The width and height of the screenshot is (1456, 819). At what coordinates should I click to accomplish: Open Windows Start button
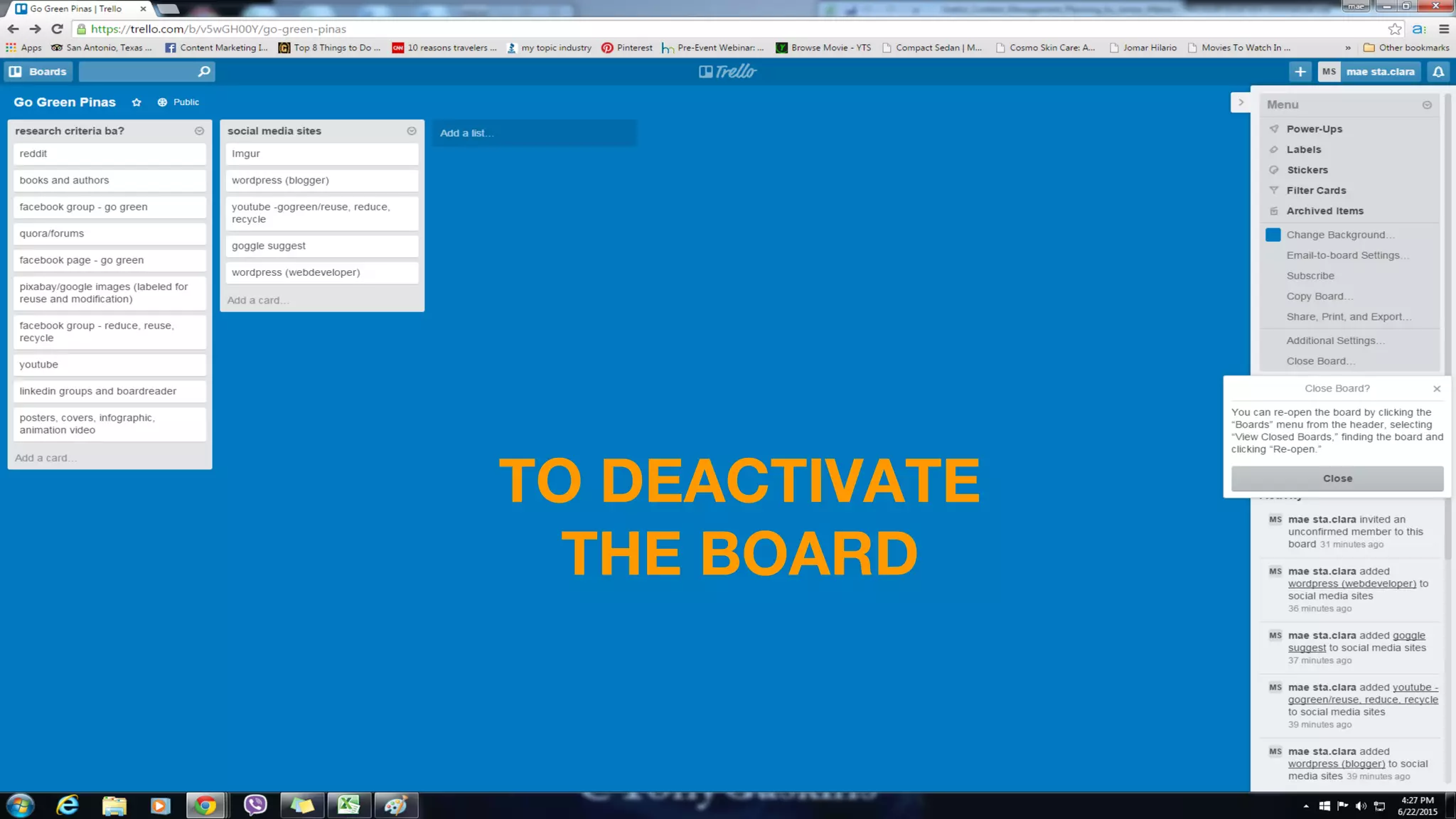pos(20,805)
